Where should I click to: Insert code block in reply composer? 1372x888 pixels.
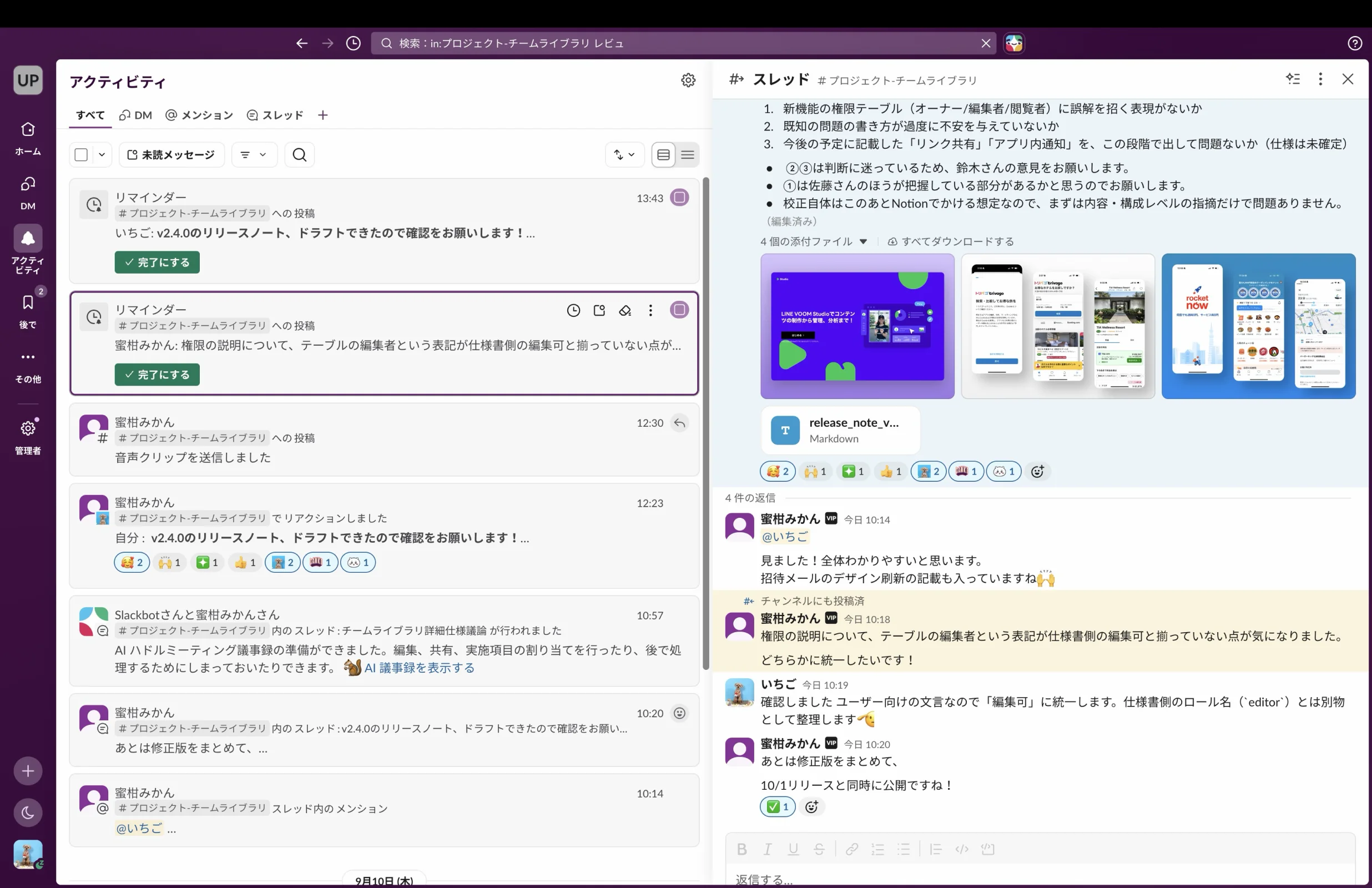point(988,849)
